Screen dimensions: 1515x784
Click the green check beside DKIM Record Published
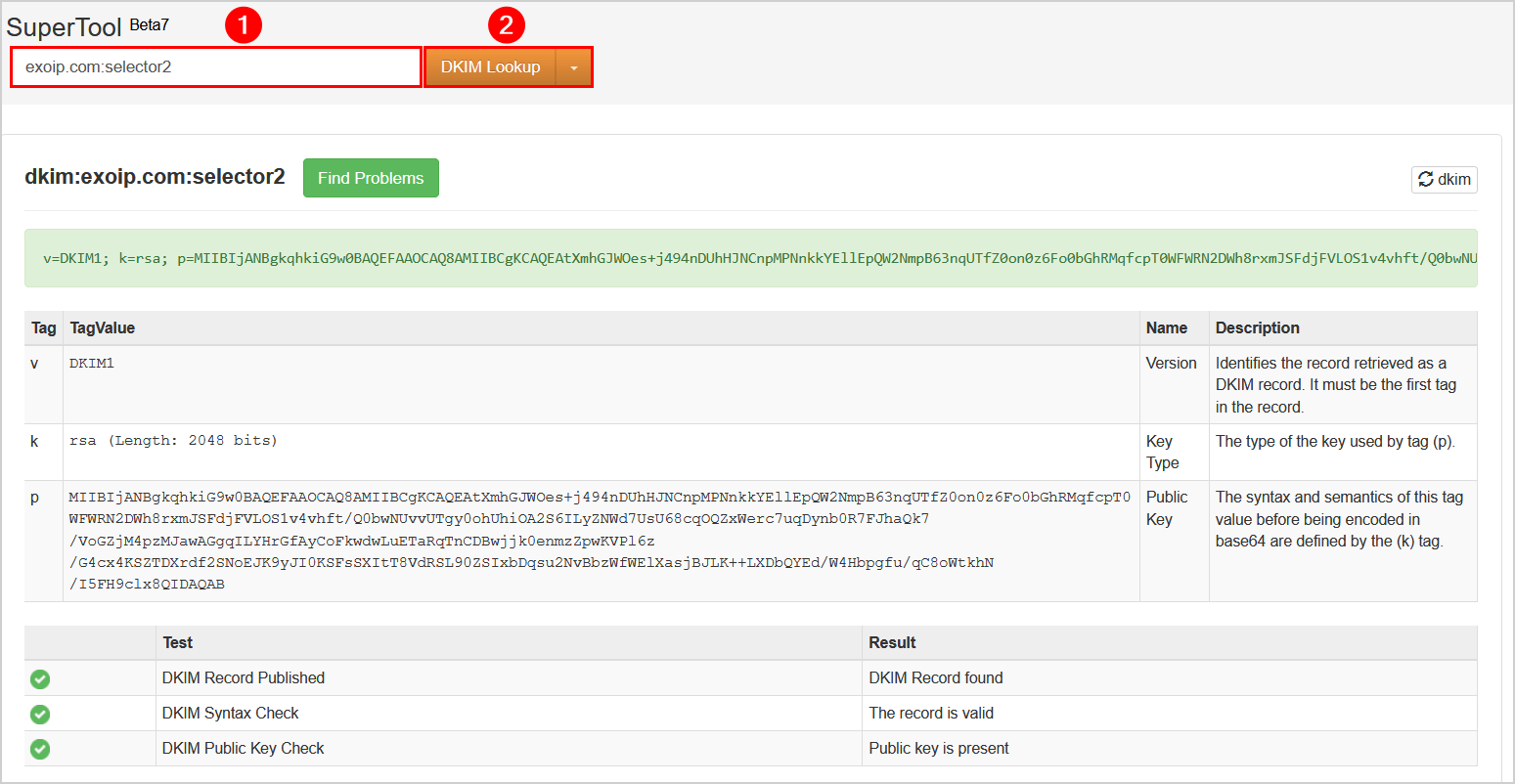point(40,678)
